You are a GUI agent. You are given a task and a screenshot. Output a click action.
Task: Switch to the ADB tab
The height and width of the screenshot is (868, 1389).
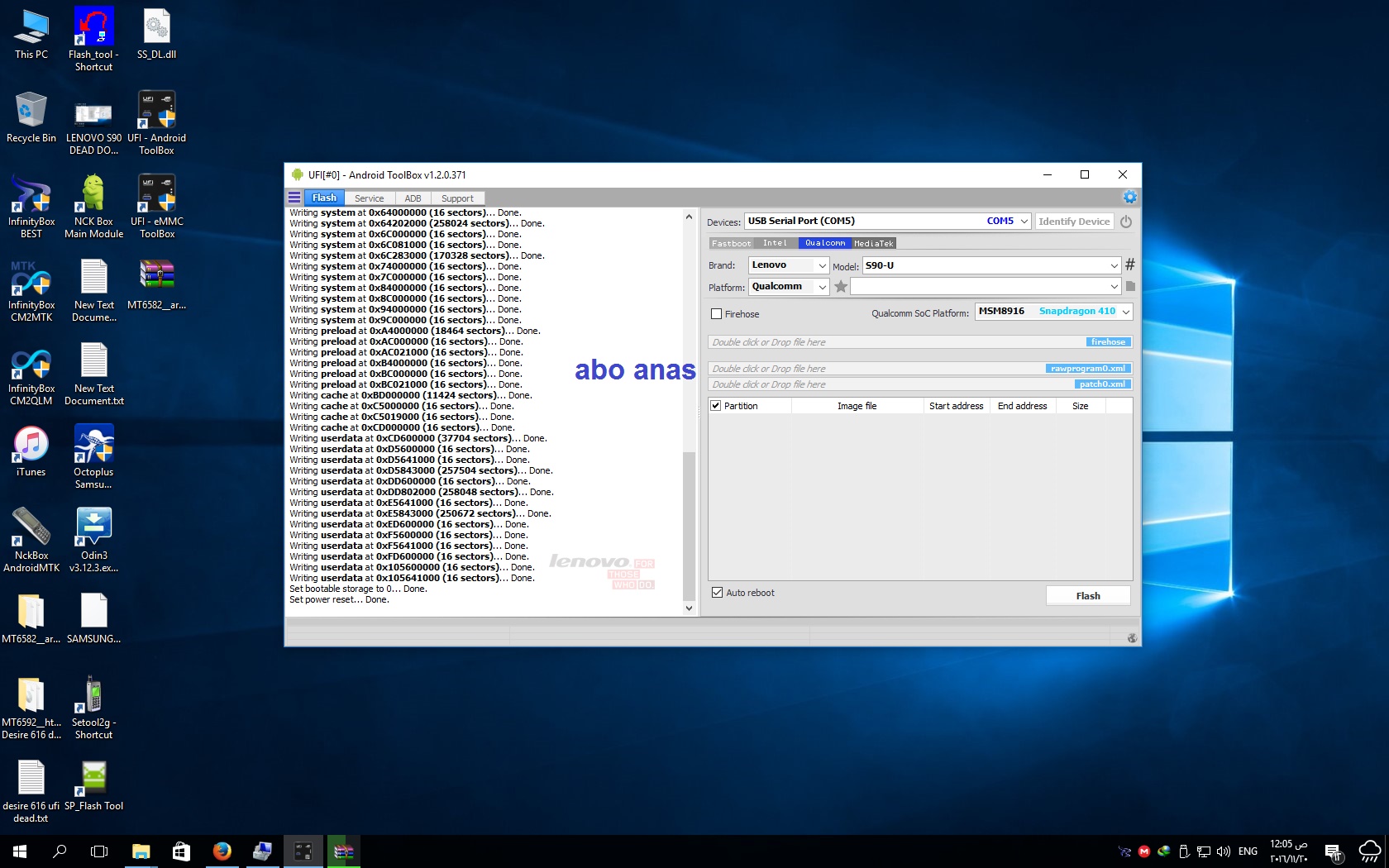(x=413, y=198)
